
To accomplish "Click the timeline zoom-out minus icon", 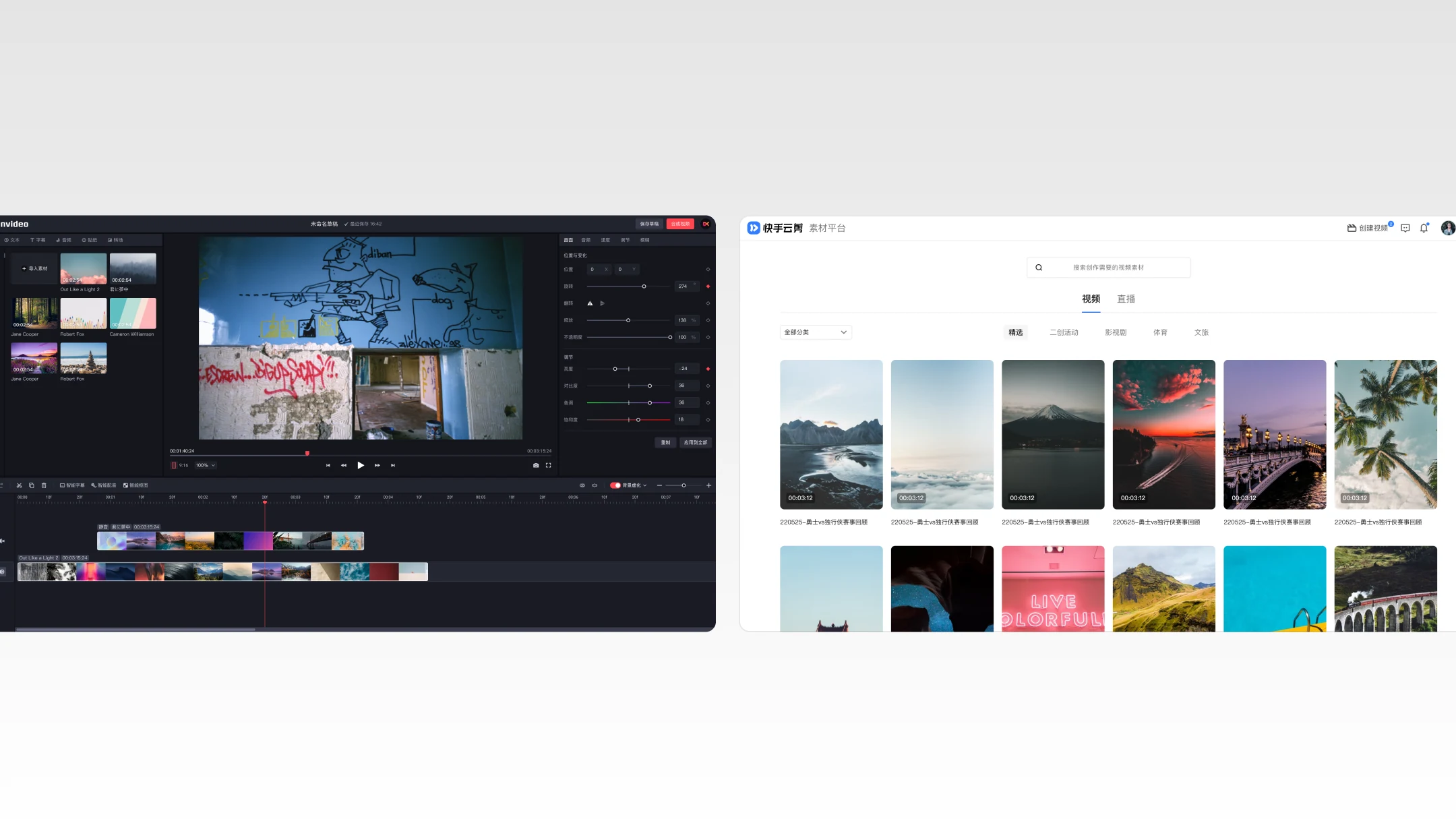I will coord(659,485).
